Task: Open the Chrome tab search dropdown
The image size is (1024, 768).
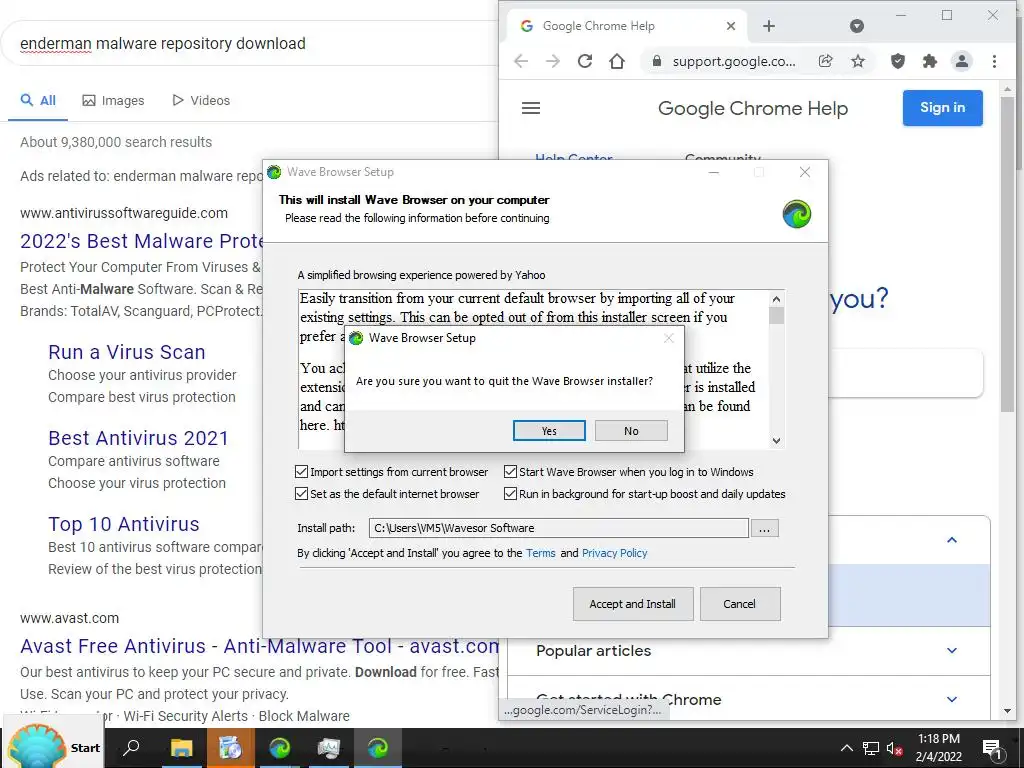Action: (857, 26)
